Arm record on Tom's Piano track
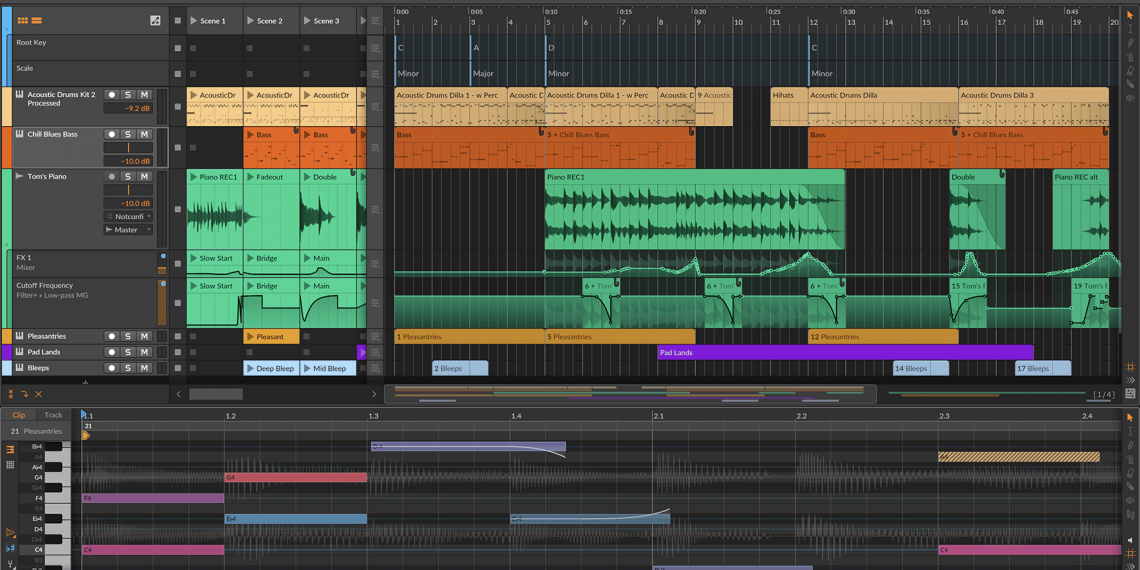Viewport: 1140px width, 570px height. tap(111, 177)
